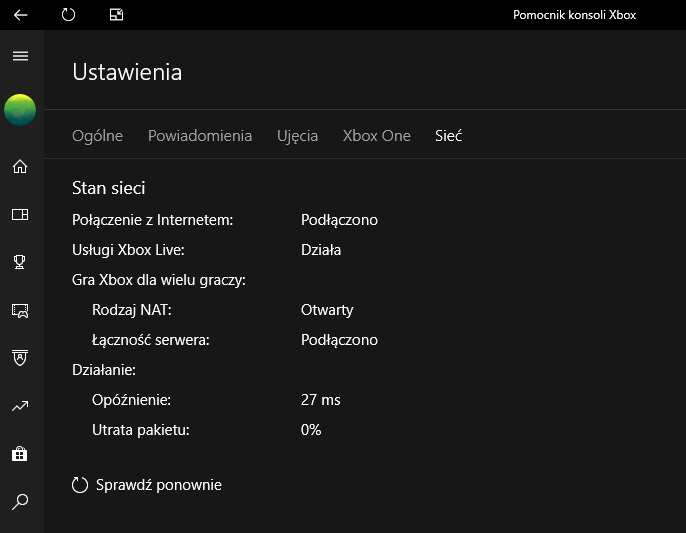Image resolution: width=686 pixels, height=533 pixels.
Task: Click the back arrow in title bar
Action: tap(20, 15)
